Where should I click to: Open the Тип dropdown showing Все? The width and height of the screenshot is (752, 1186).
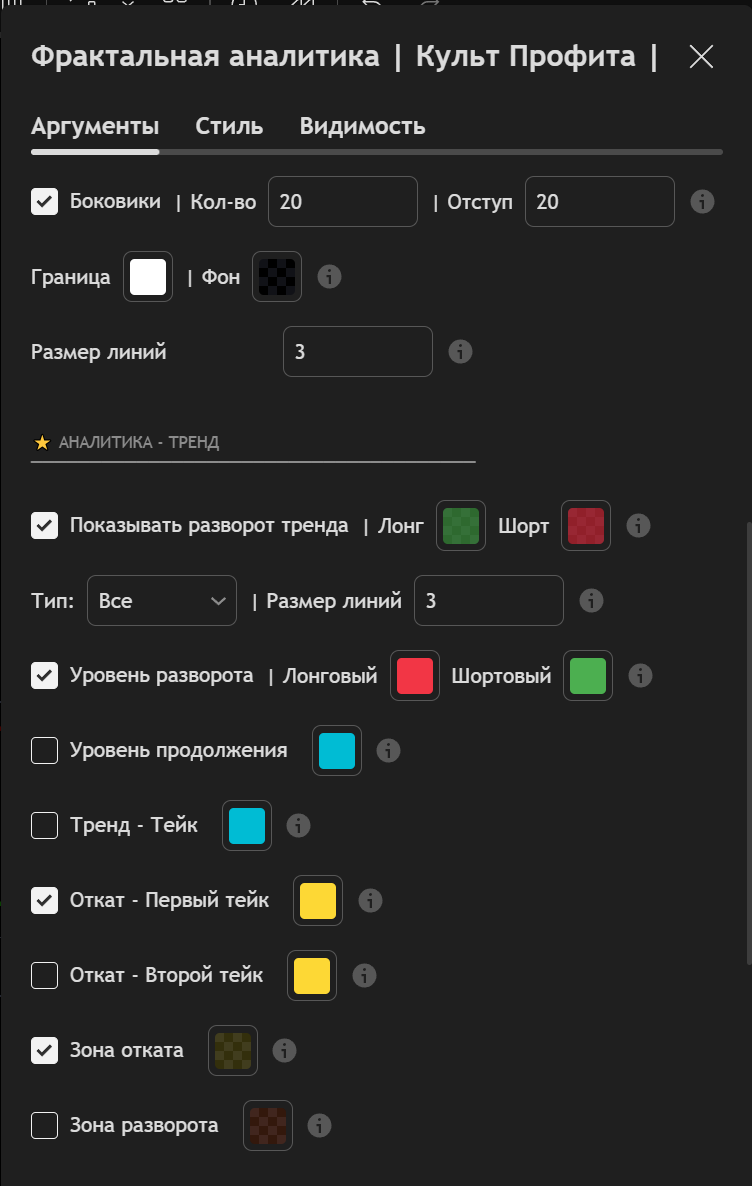[162, 601]
